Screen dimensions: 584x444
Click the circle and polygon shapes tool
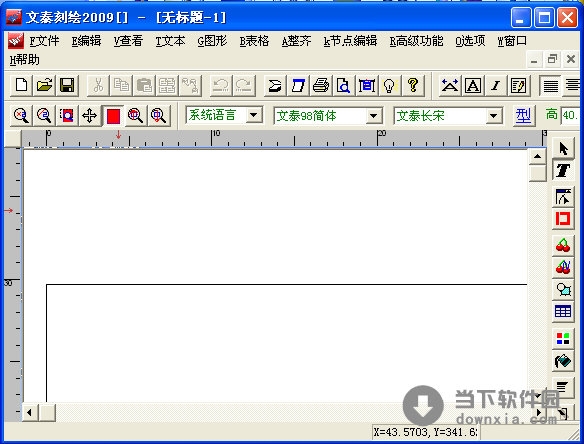[563, 289]
